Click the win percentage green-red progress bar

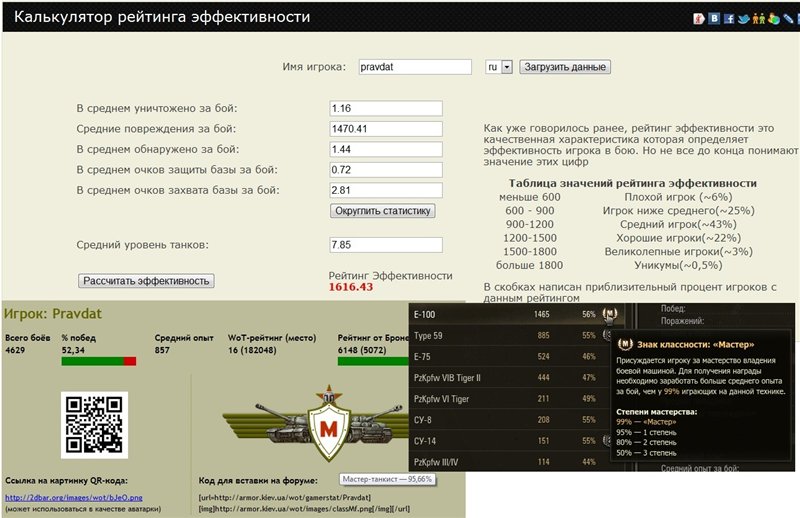(98, 360)
